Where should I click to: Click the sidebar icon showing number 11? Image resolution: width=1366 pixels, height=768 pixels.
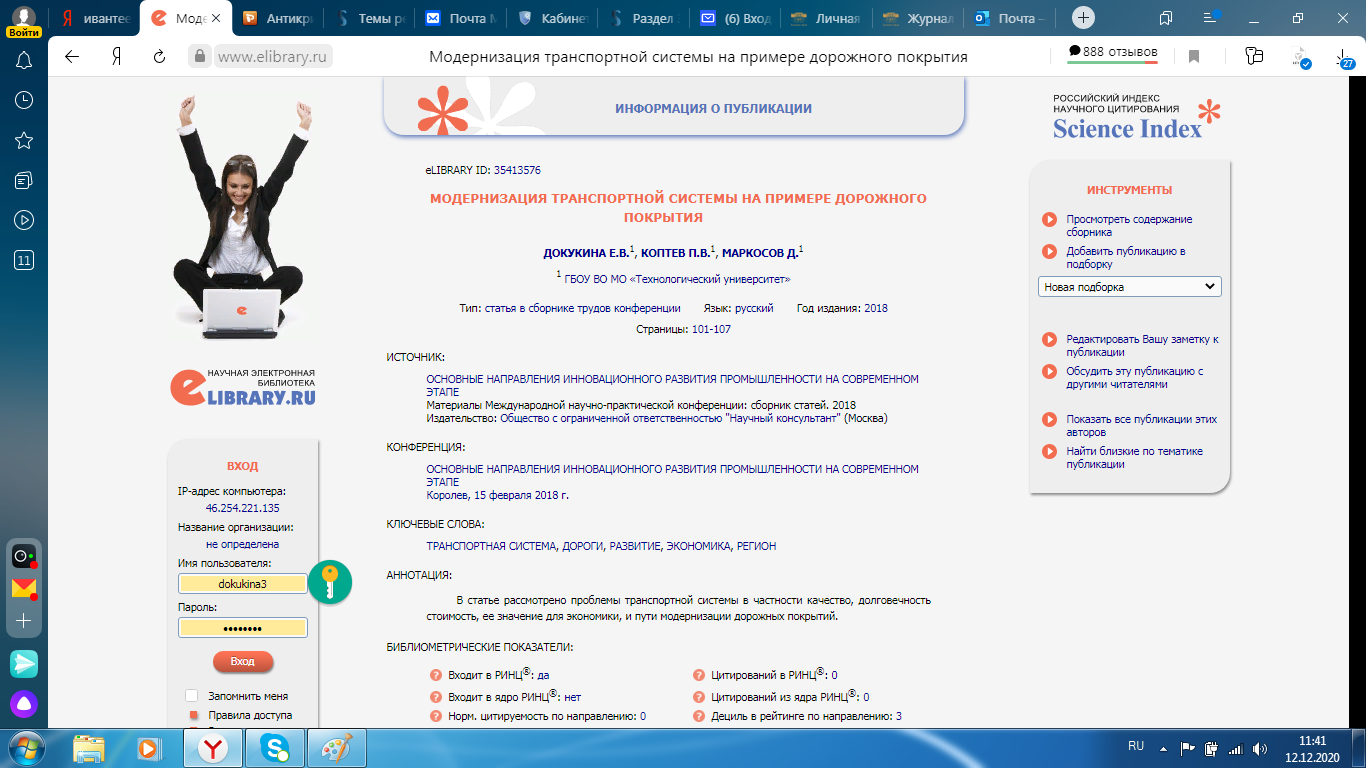[24, 260]
